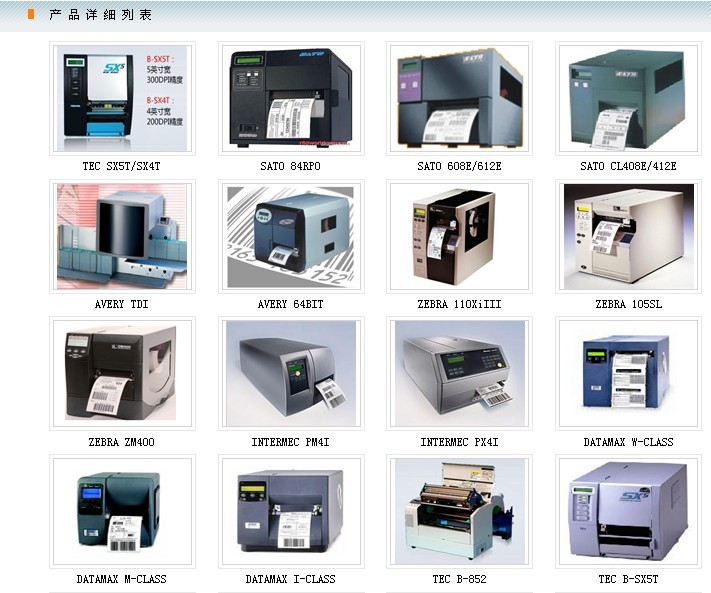Screen dimensions: 711x593
Task: Click the ZEBRA 105SL caption link
Action: click(x=628, y=304)
